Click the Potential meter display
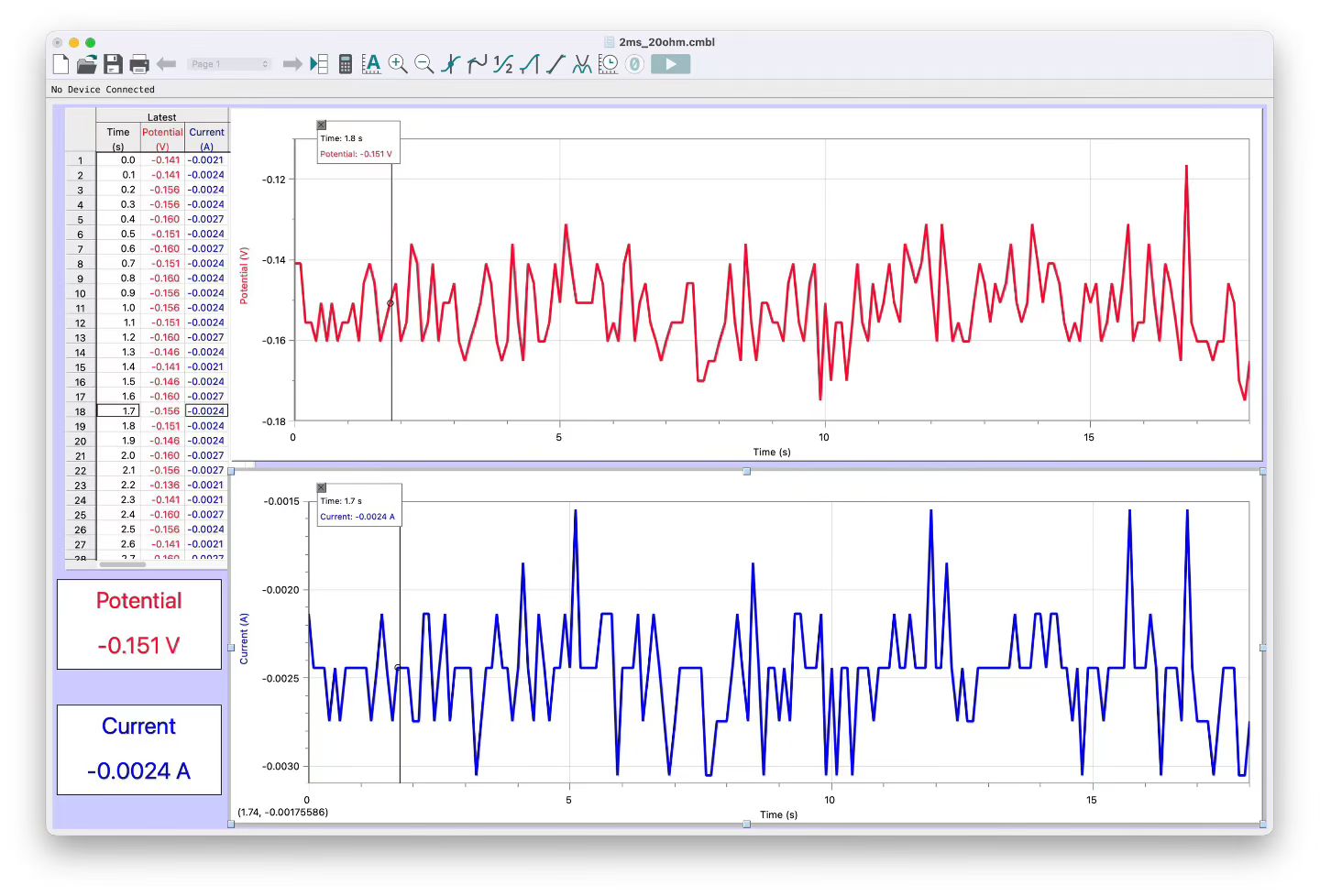This screenshot has height=896, width=1320. click(x=139, y=624)
